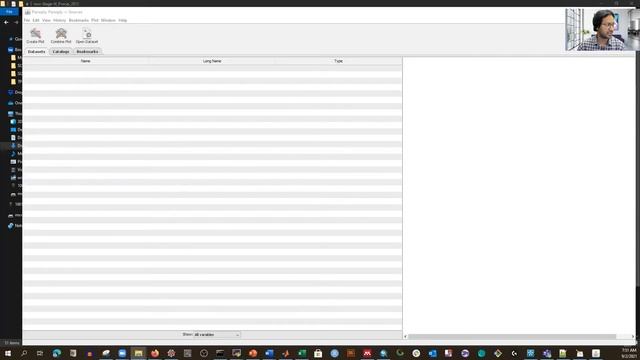
Task: Click the Back arrow in File Explorer
Action: (x=6, y=22)
